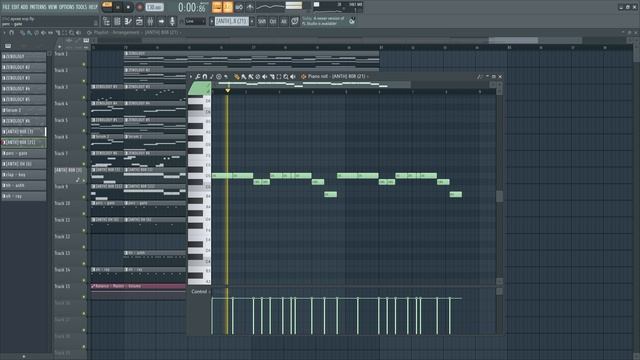Image resolution: width=640 pixels, height=360 pixels.
Task: Open the VIEW menu
Action: 52,7
